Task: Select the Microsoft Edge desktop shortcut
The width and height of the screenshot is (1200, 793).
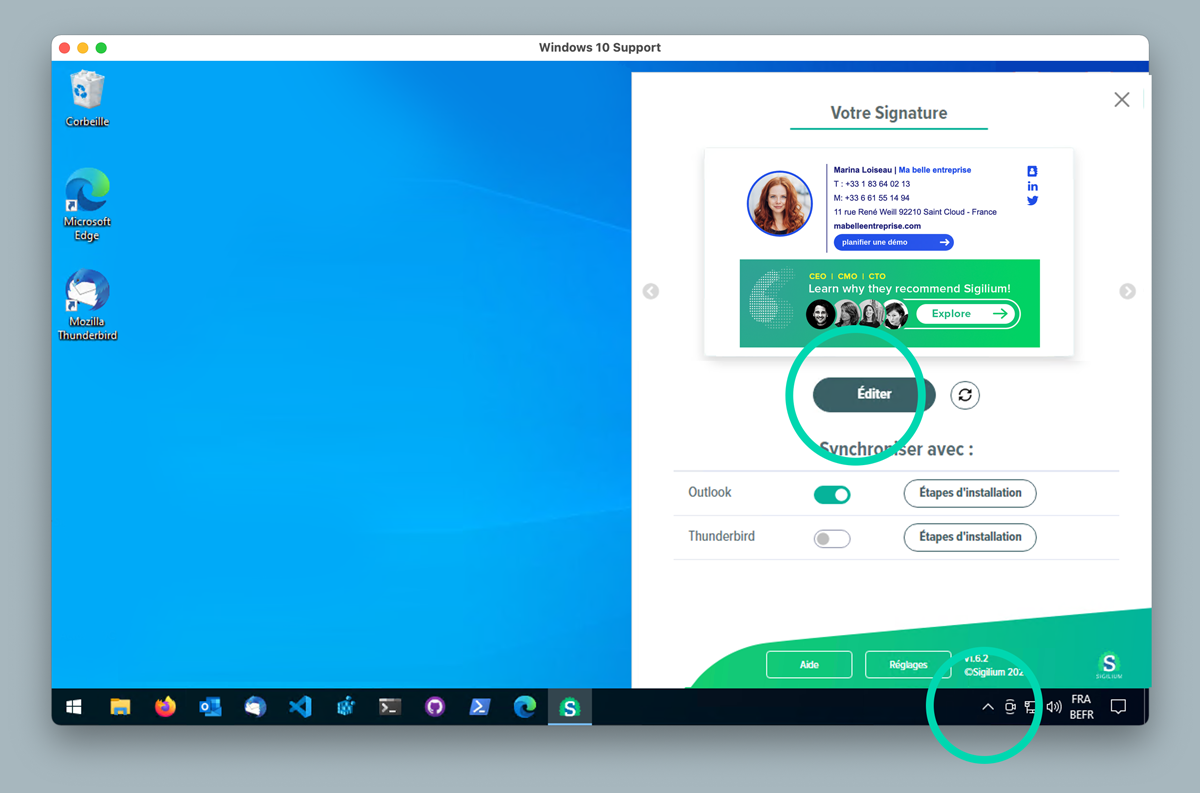Action: [87, 204]
